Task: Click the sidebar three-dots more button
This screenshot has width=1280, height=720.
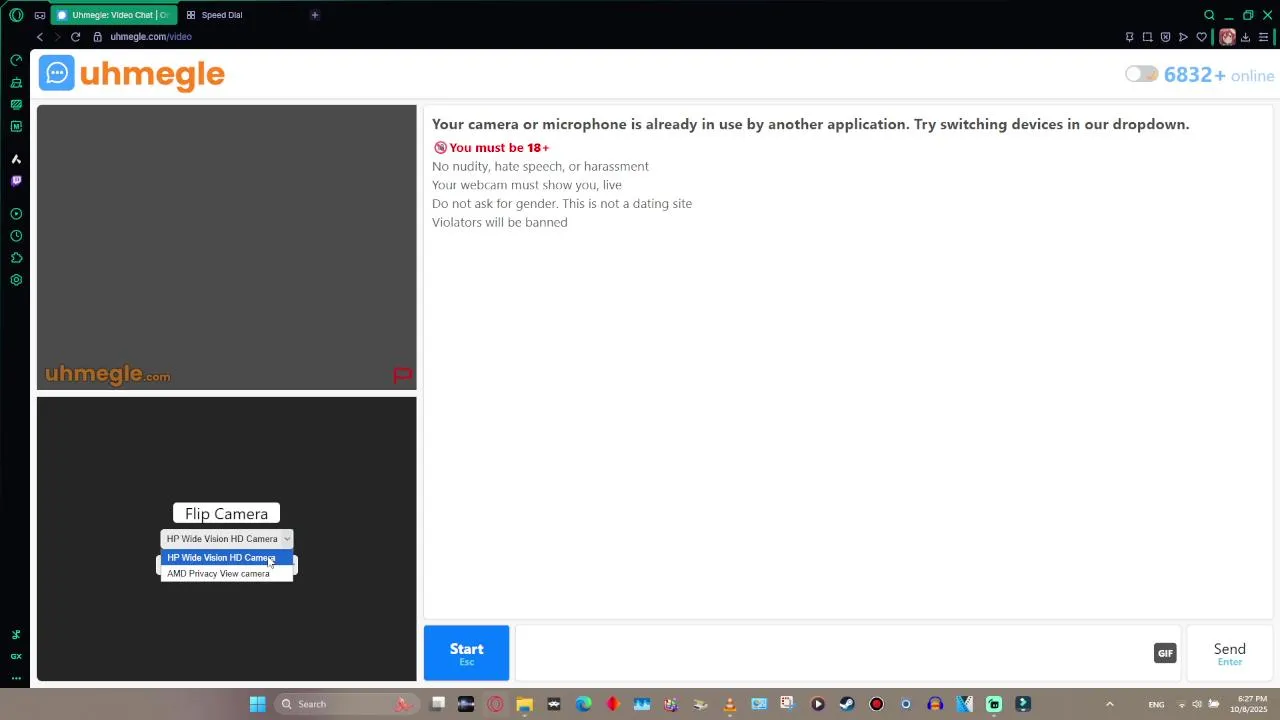Action: tap(16, 678)
